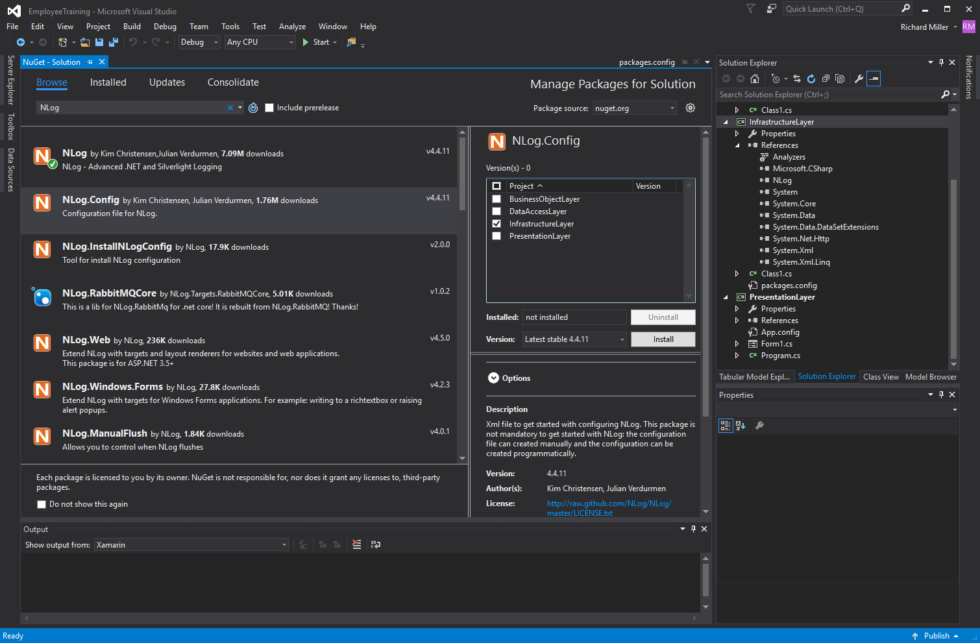The image size is (980, 643).
Task: Click the Install button
Action: [663, 339]
